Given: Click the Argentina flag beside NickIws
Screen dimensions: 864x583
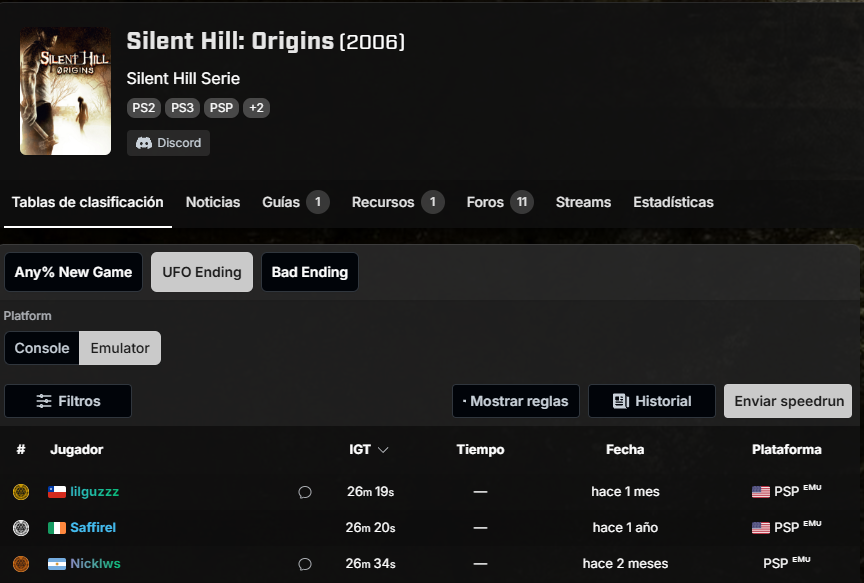Looking at the screenshot, I should pyautogui.click(x=57, y=564).
